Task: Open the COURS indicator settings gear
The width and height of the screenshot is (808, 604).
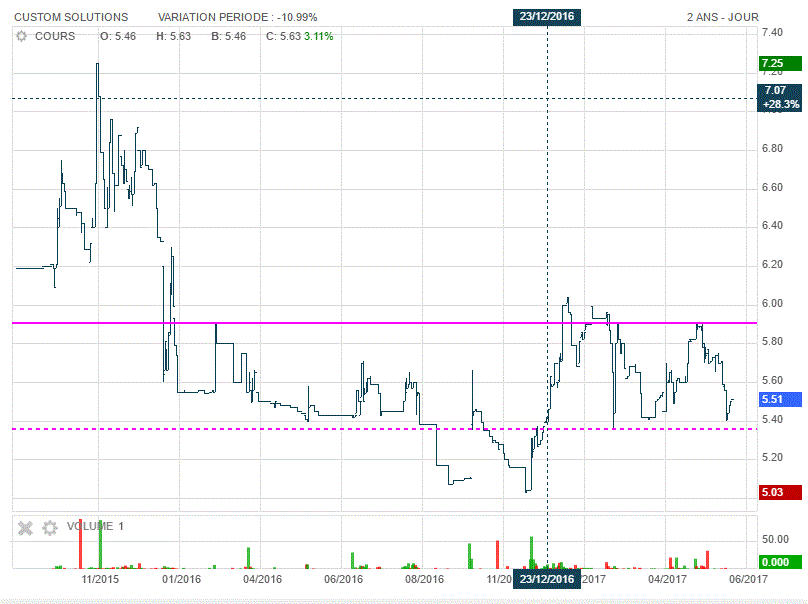Action: coord(21,37)
